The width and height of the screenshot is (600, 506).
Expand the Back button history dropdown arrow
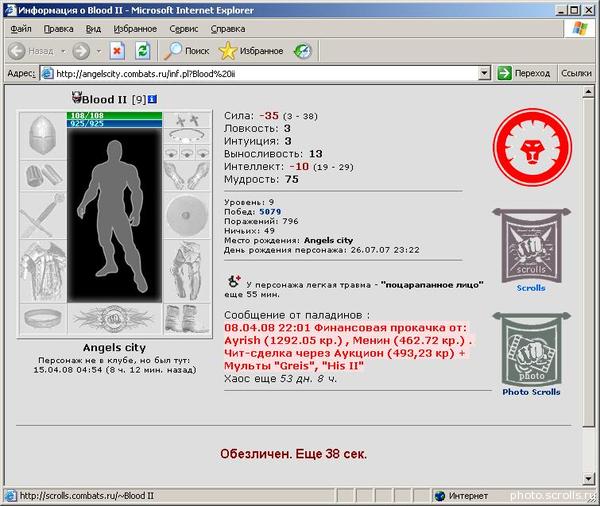coord(63,51)
